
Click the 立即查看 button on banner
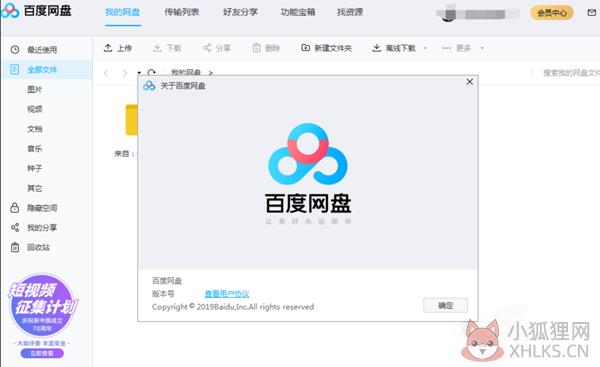[42, 353]
